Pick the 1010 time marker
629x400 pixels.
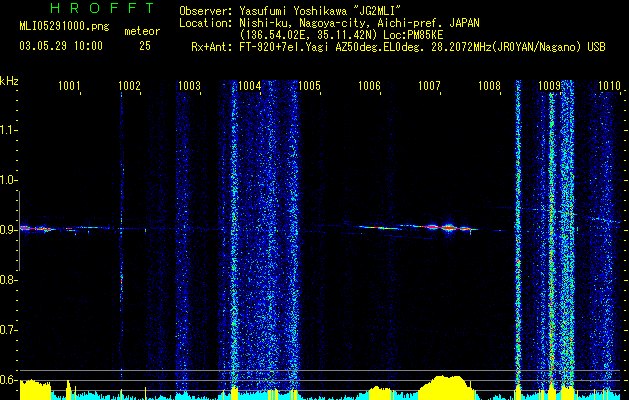[609, 86]
